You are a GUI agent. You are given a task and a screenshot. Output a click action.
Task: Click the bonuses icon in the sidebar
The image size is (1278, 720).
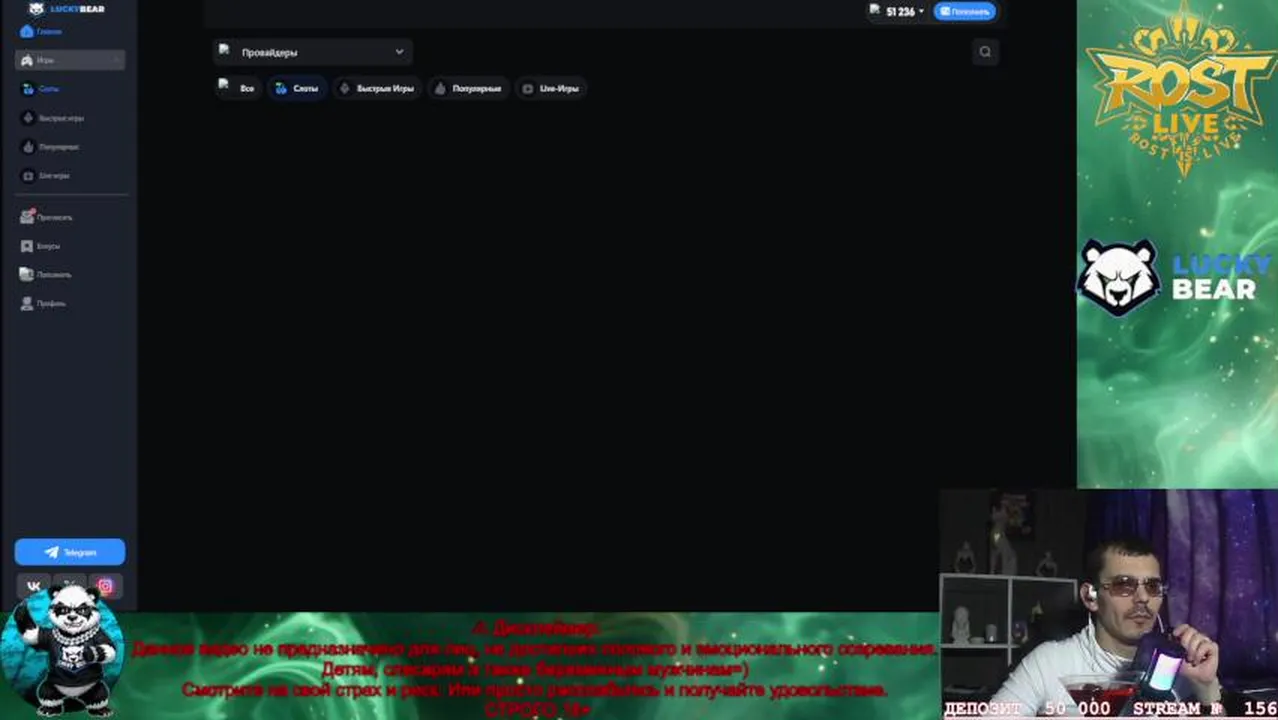[x=28, y=246]
